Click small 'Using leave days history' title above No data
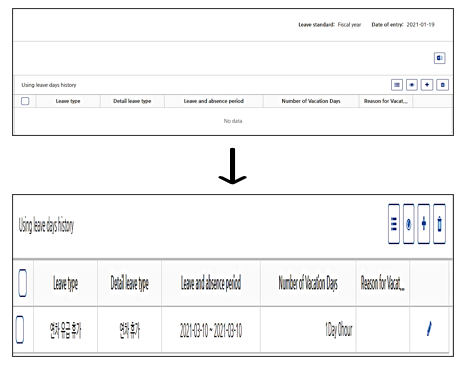 [49, 85]
